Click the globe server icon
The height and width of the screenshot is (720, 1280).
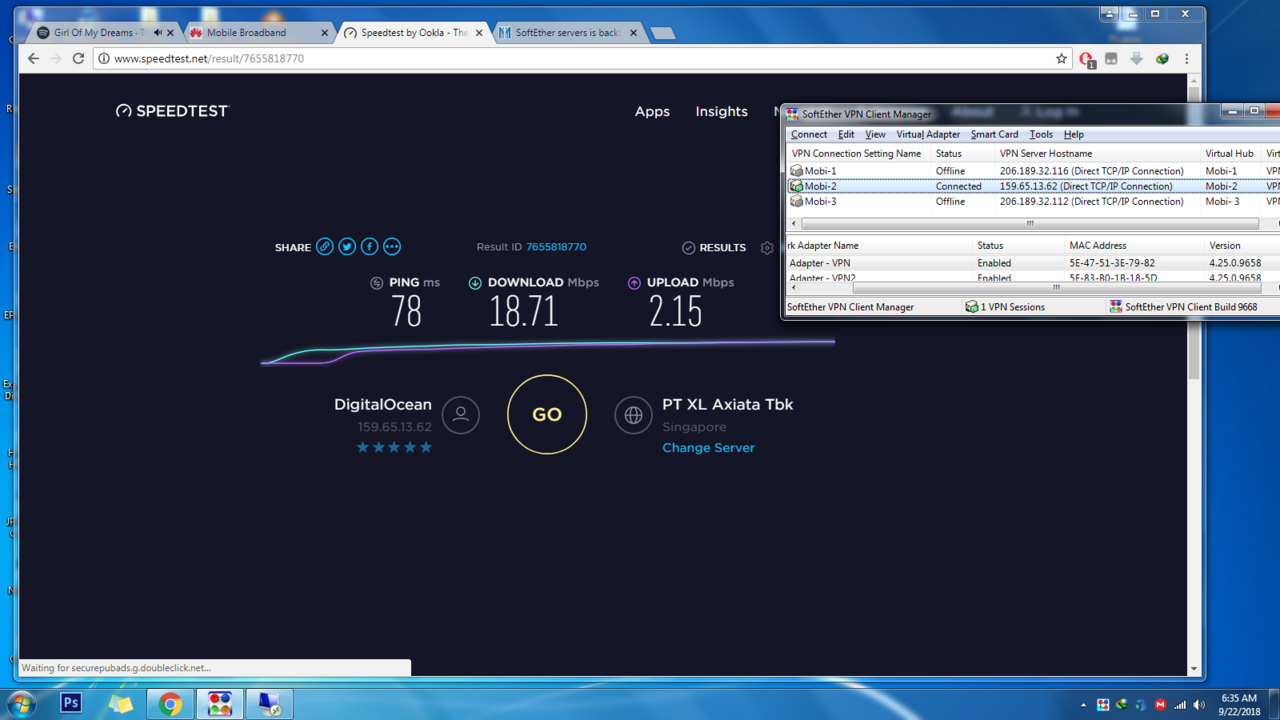633,415
